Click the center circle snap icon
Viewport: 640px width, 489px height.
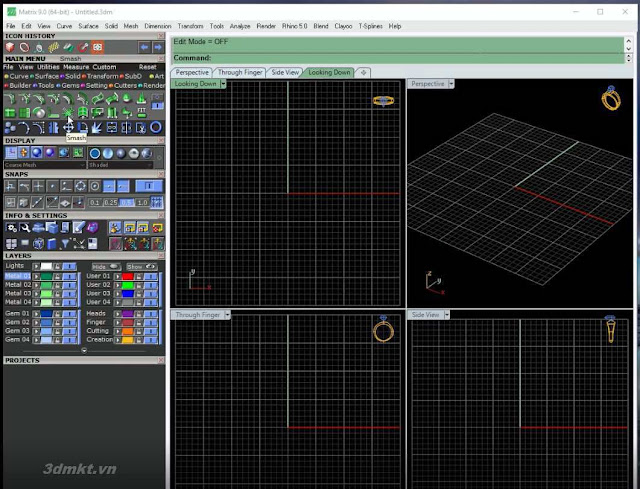[95, 187]
